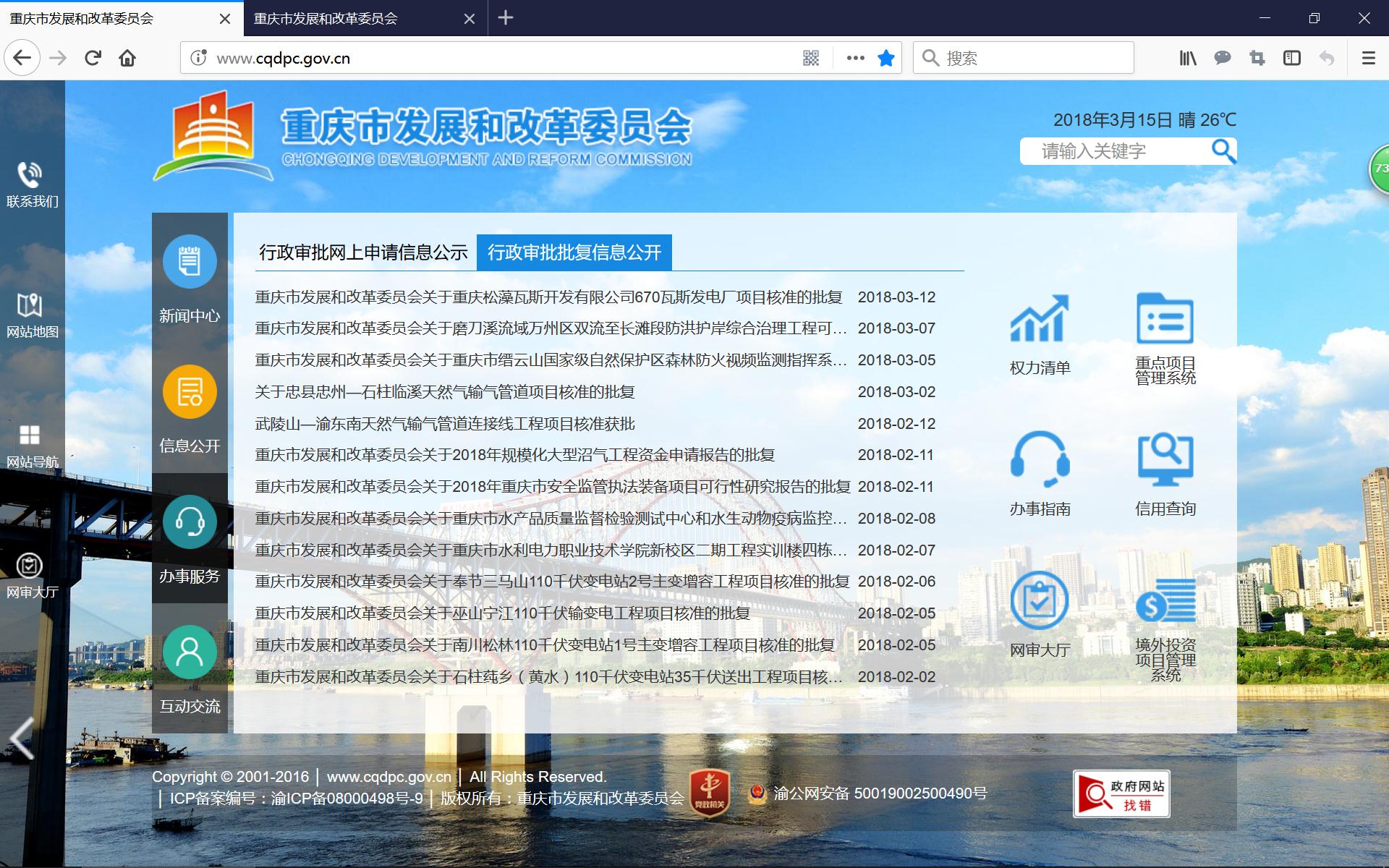Open the 权力清单 chart icon
1389x868 pixels.
pos(1040,319)
